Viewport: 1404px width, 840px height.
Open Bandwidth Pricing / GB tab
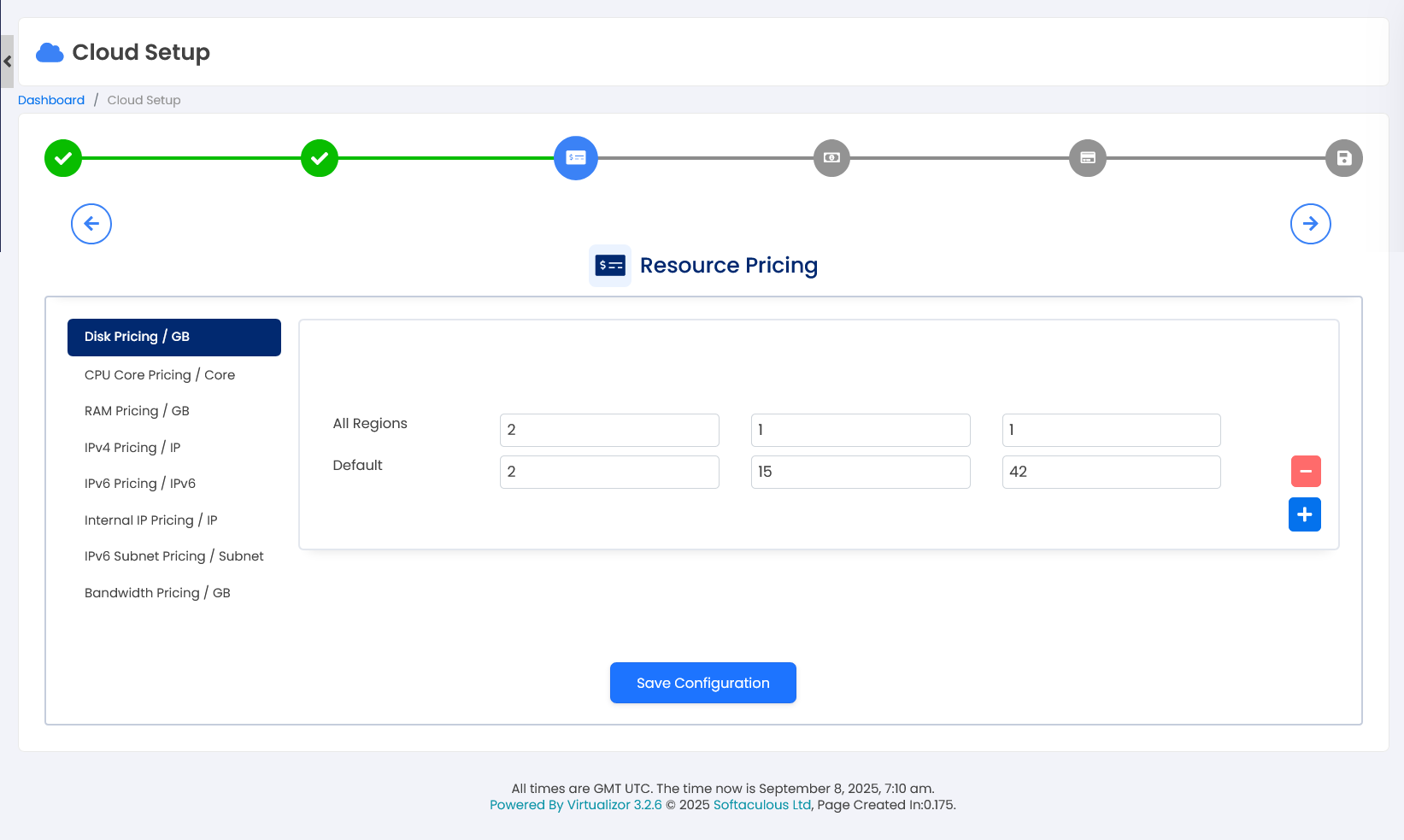[157, 593]
